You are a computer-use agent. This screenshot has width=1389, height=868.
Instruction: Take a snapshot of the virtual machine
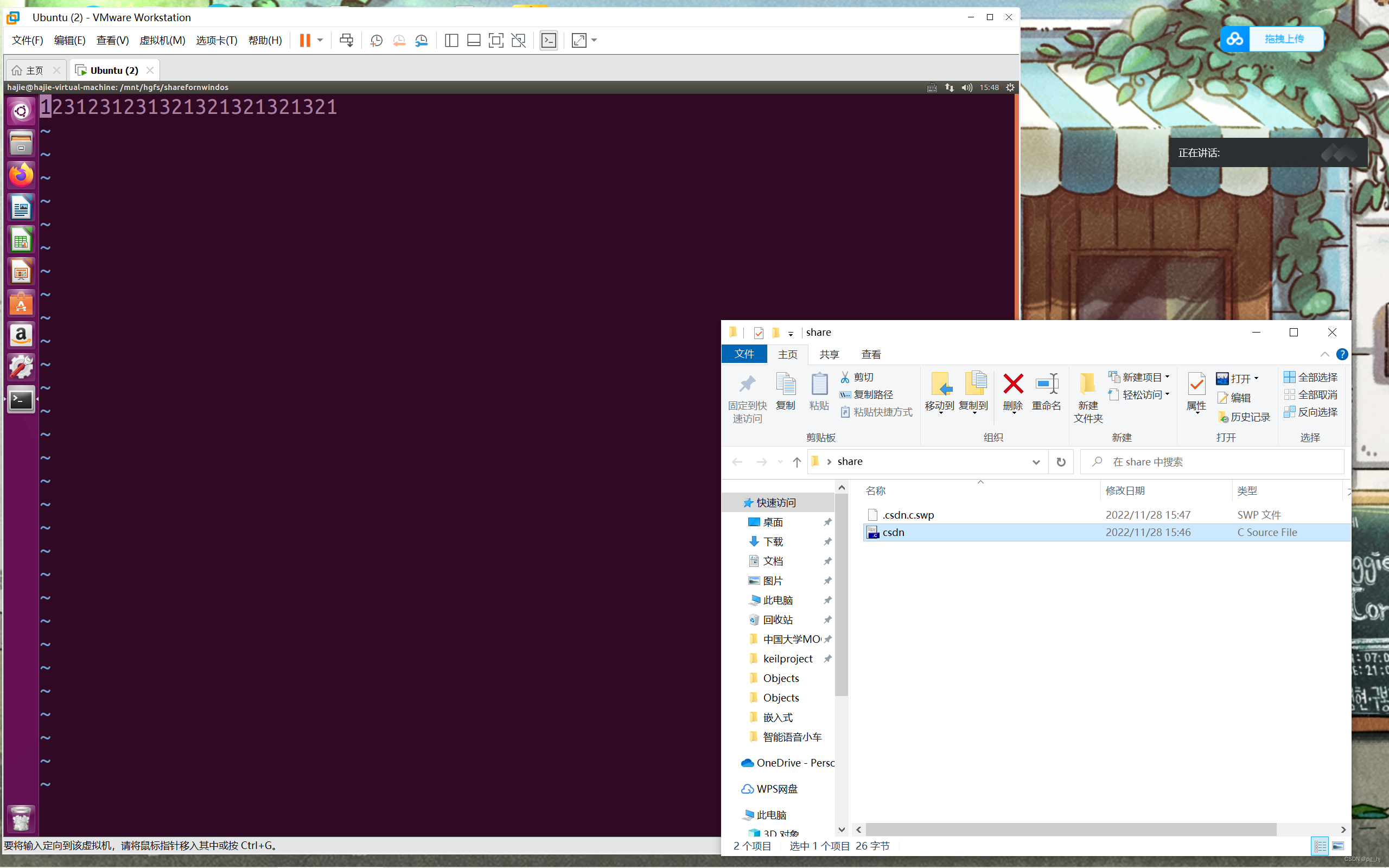[x=376, y=40]
